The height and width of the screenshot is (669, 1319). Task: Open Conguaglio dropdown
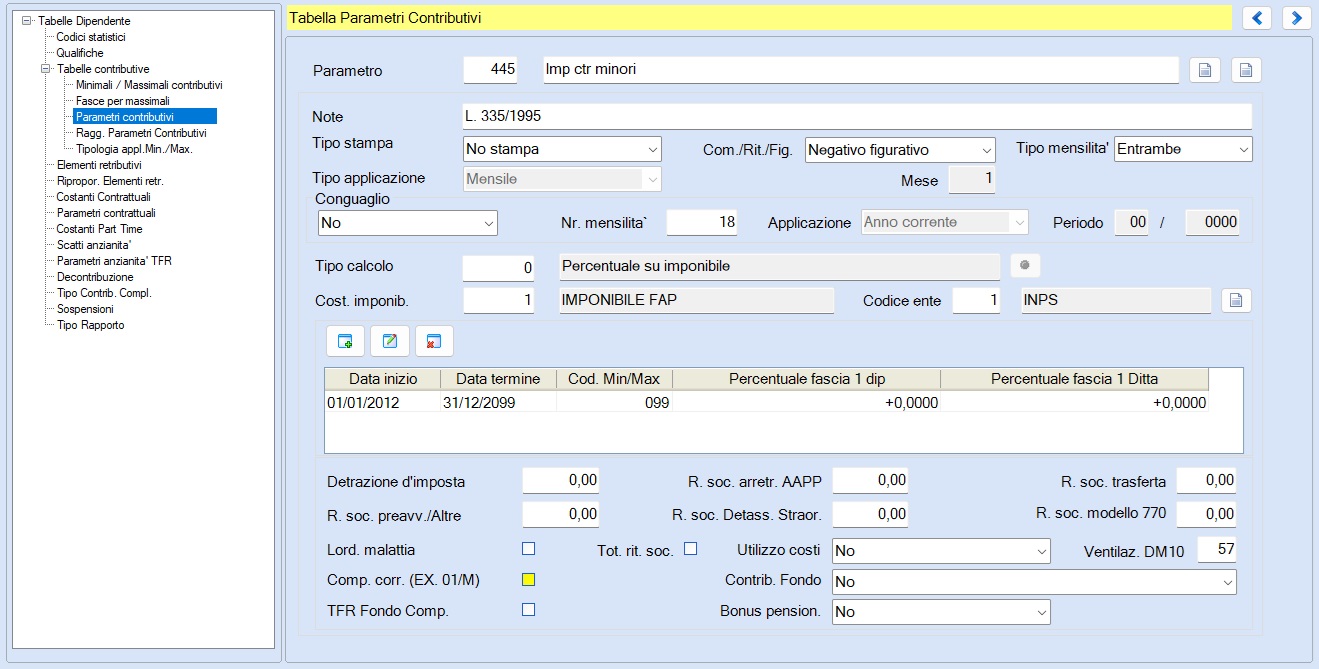tap(407, 223)
